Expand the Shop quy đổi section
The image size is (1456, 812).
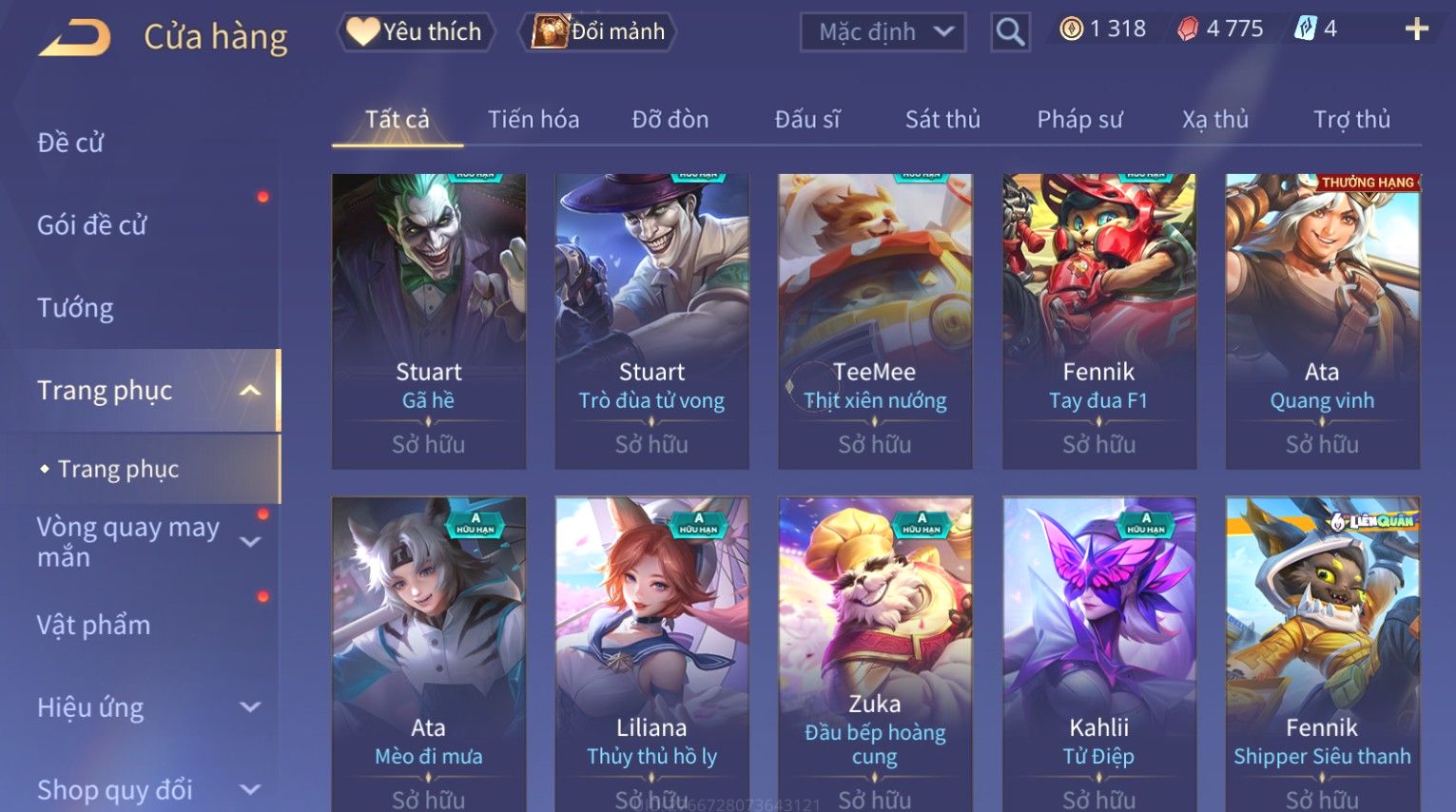pos(250,790)
